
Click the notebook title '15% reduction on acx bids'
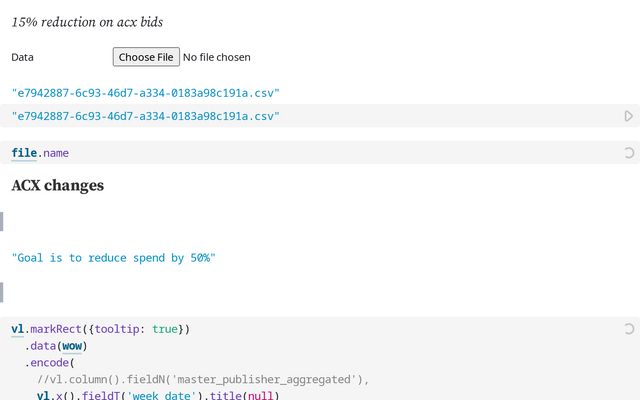coord(87,22)
